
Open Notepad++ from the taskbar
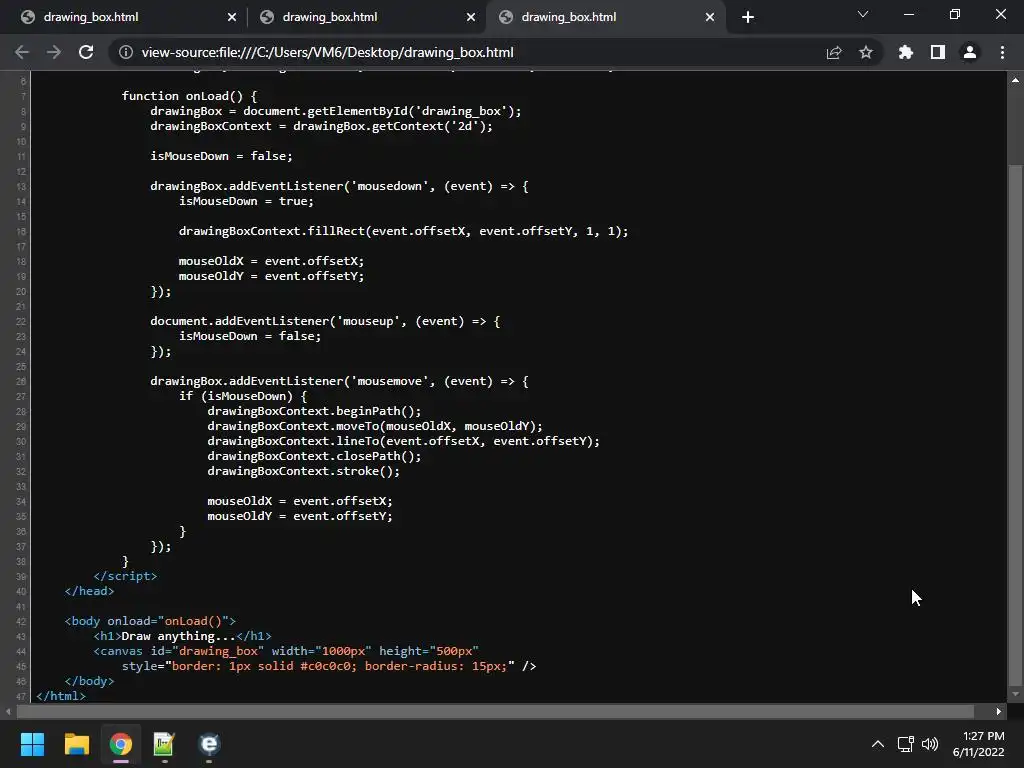click(x=164, y=744)
